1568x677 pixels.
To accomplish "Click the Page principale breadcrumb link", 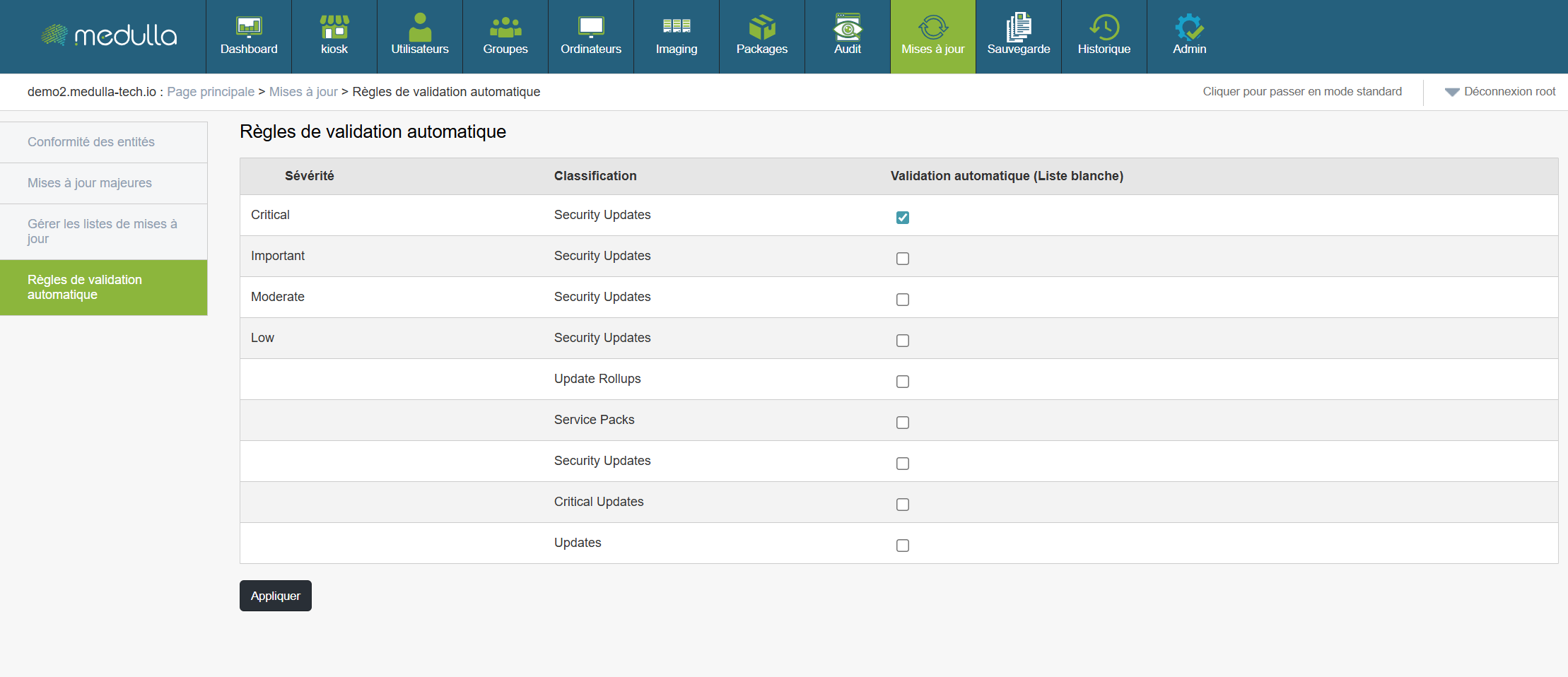I will click(x=211, y=92).
